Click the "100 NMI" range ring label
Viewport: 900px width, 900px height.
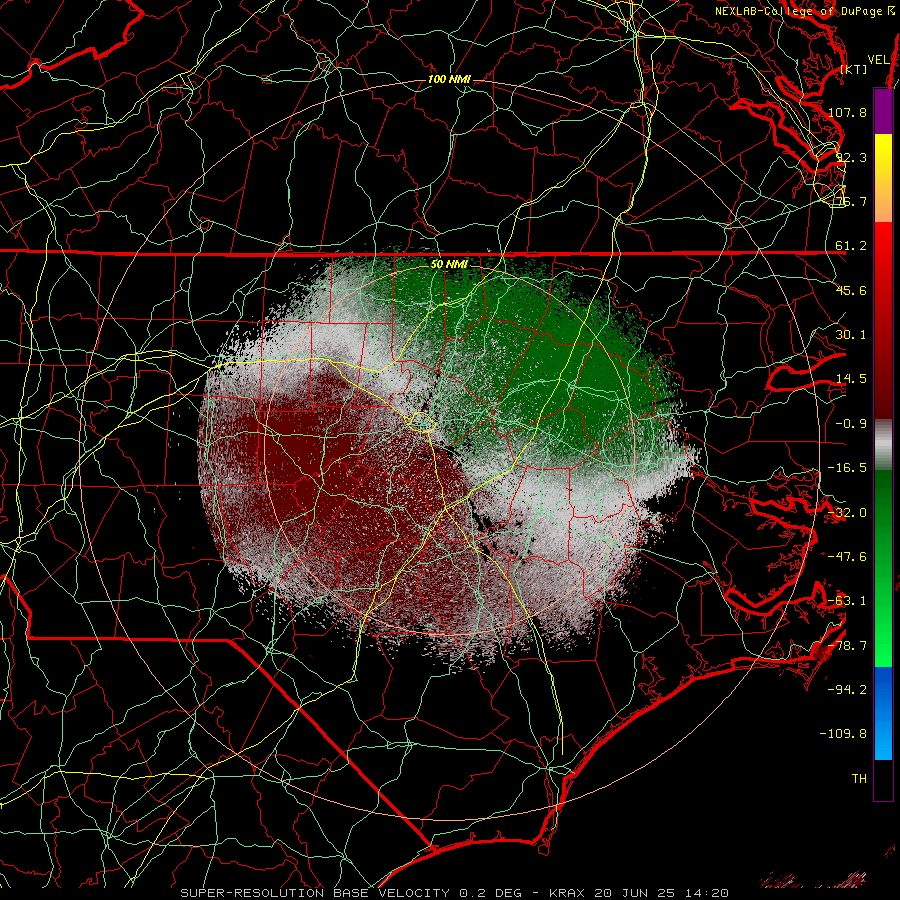(x=449, y=79)
